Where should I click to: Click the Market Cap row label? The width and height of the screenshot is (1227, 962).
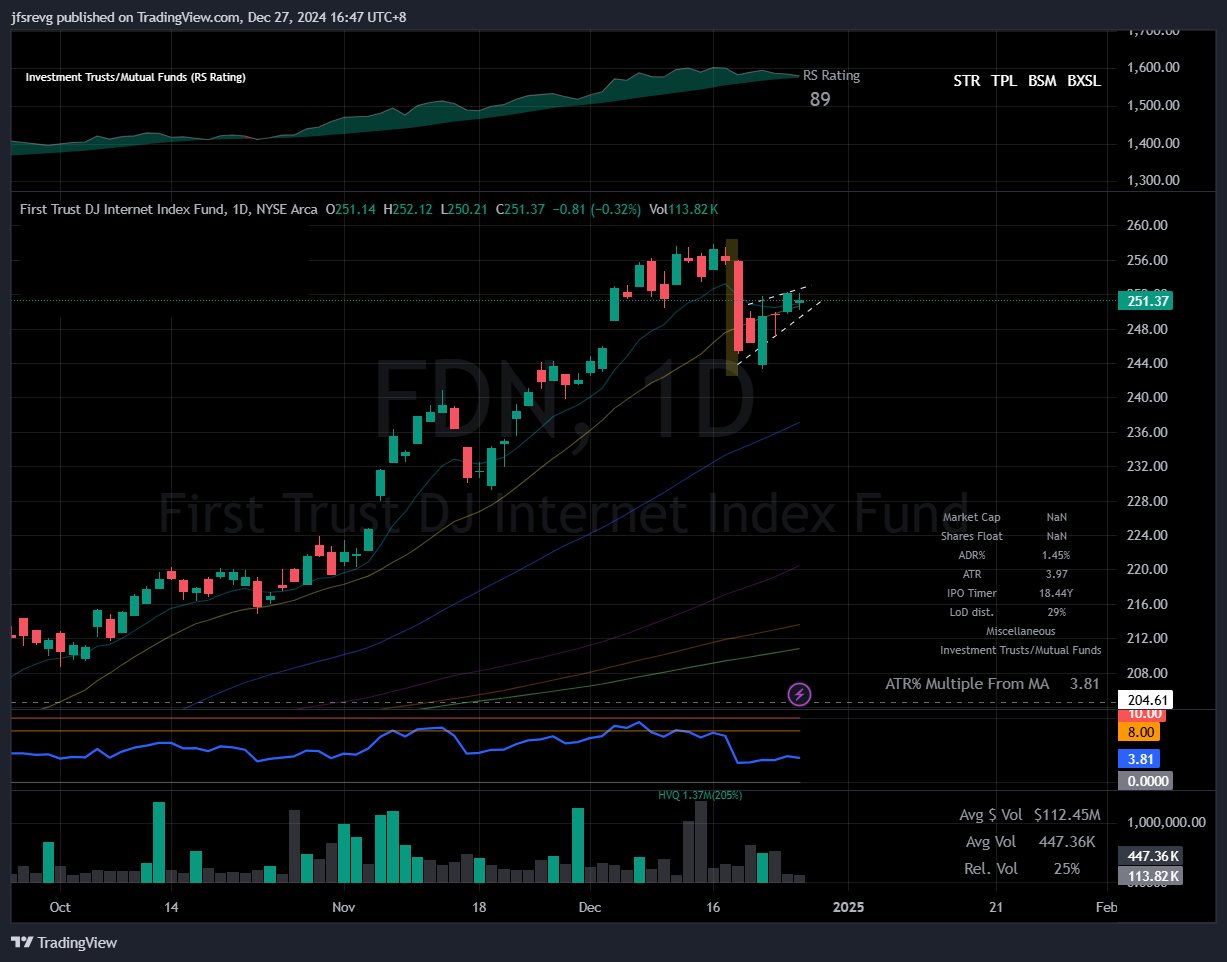click(972, 517)
